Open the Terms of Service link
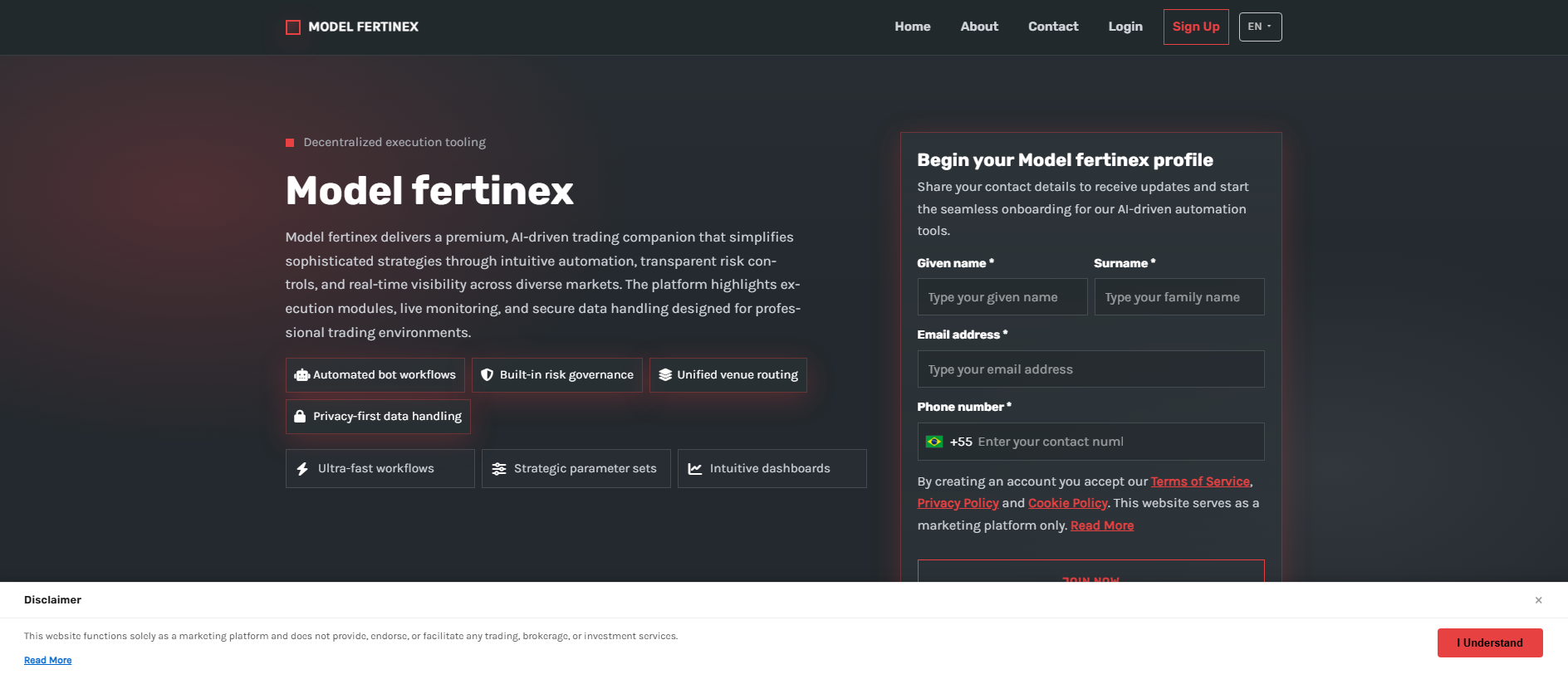Viewport: 1568px width, 679px height. 1200,481
